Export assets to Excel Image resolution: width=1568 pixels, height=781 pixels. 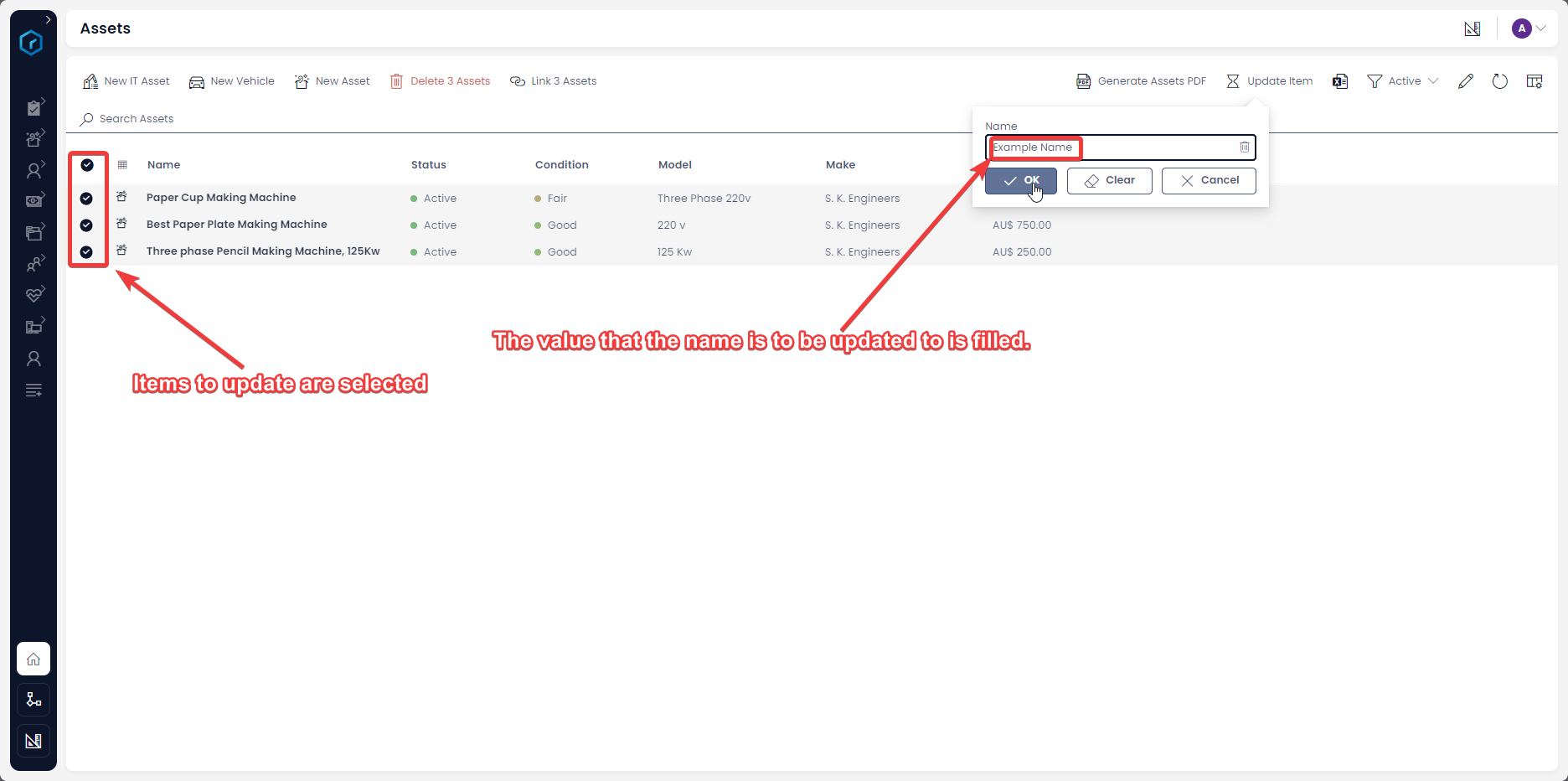(1339, 80)
